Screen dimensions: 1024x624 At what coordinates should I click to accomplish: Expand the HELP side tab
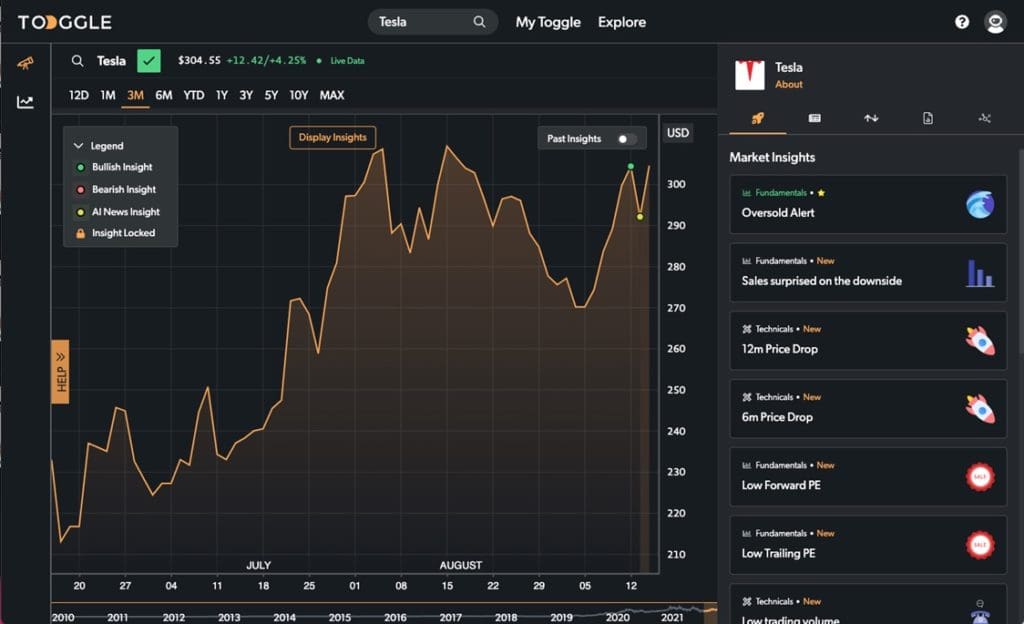60,371
